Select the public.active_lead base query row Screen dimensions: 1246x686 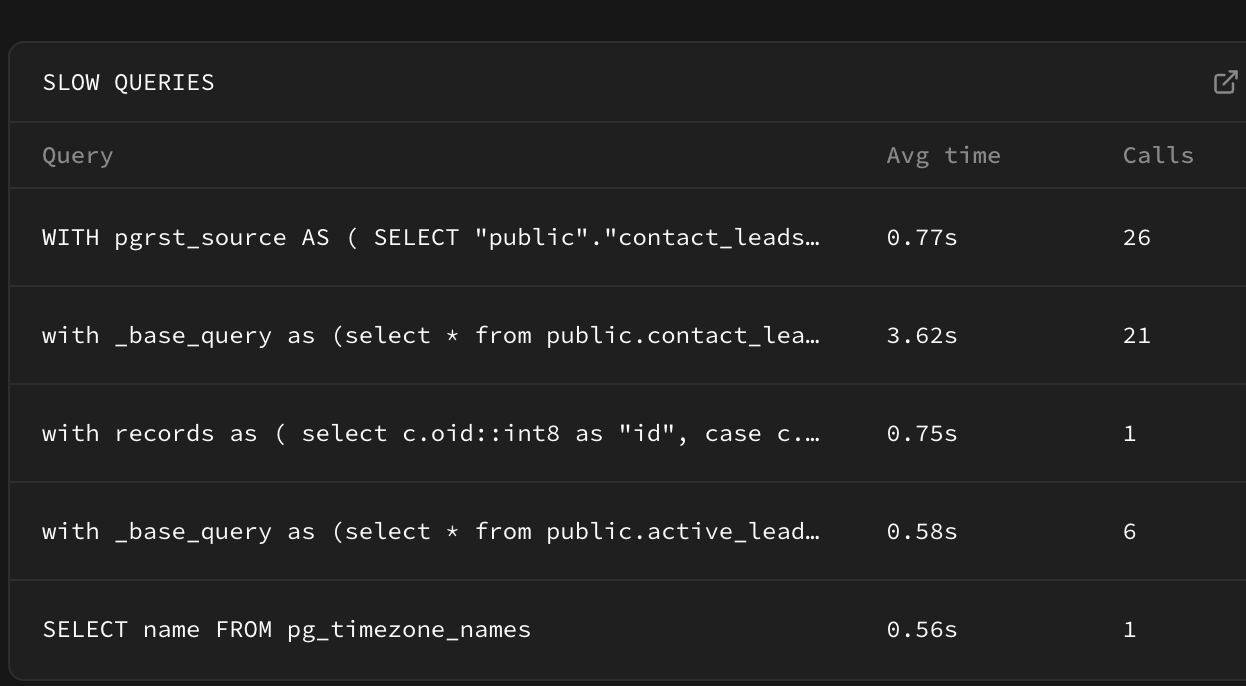click(x=431, y=532)
